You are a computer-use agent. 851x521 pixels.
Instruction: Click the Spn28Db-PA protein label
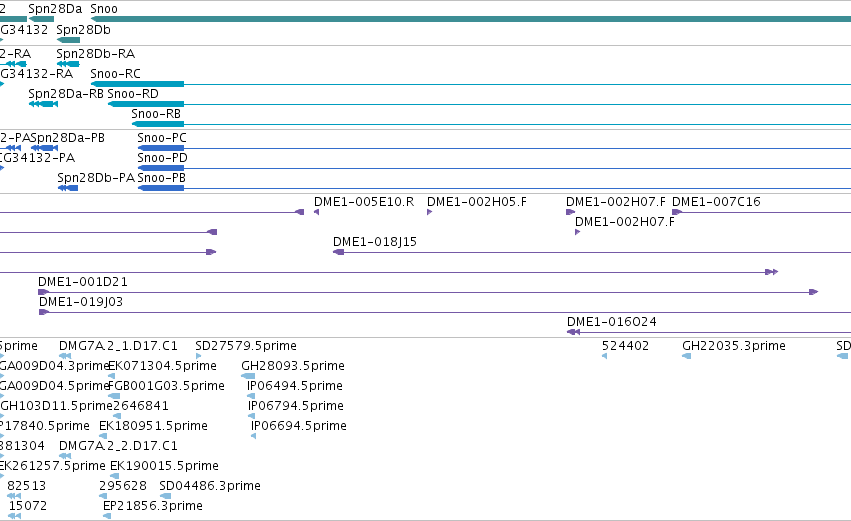click(96, 178)
